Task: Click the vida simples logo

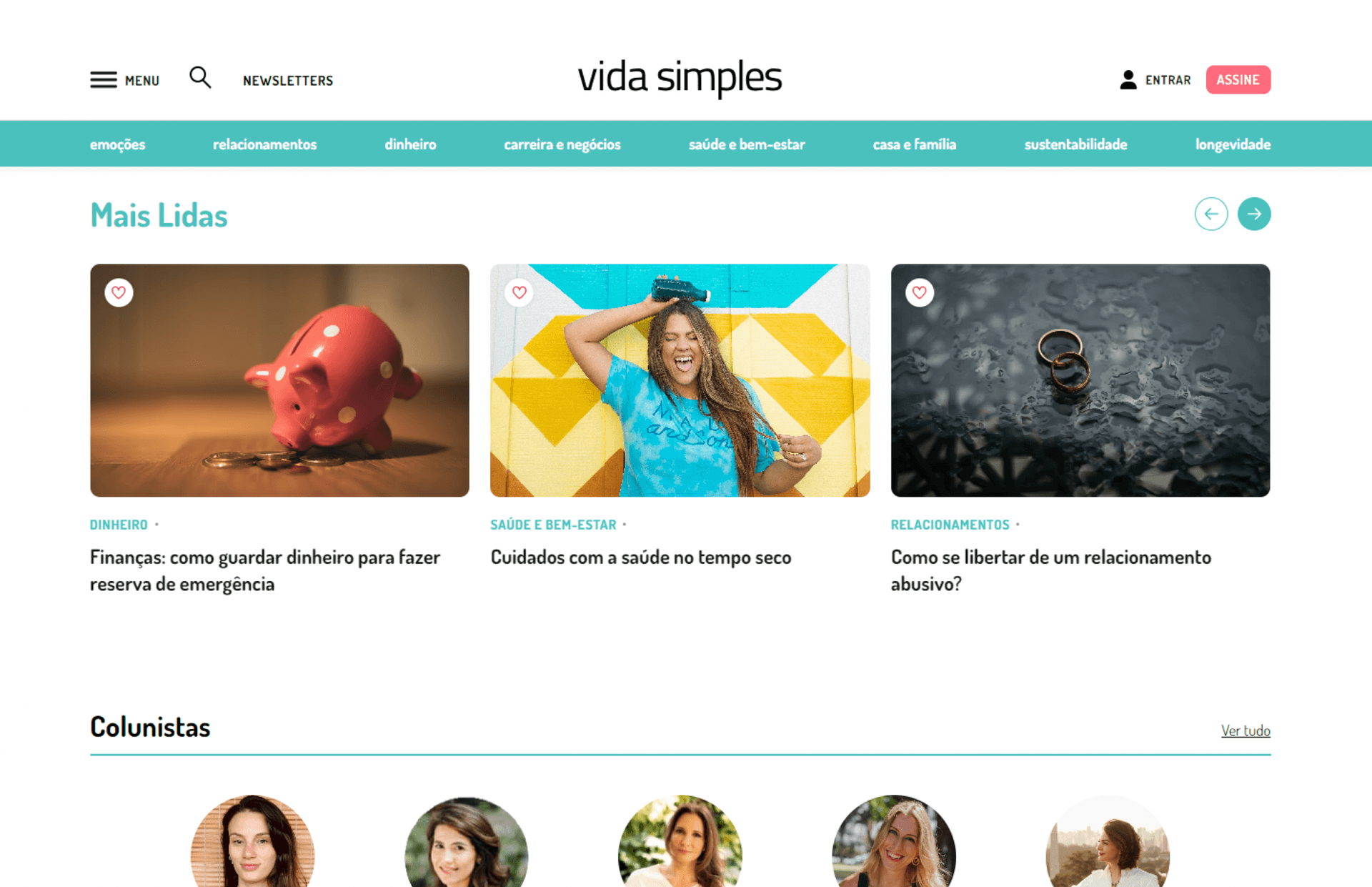Action: (680, 77)
